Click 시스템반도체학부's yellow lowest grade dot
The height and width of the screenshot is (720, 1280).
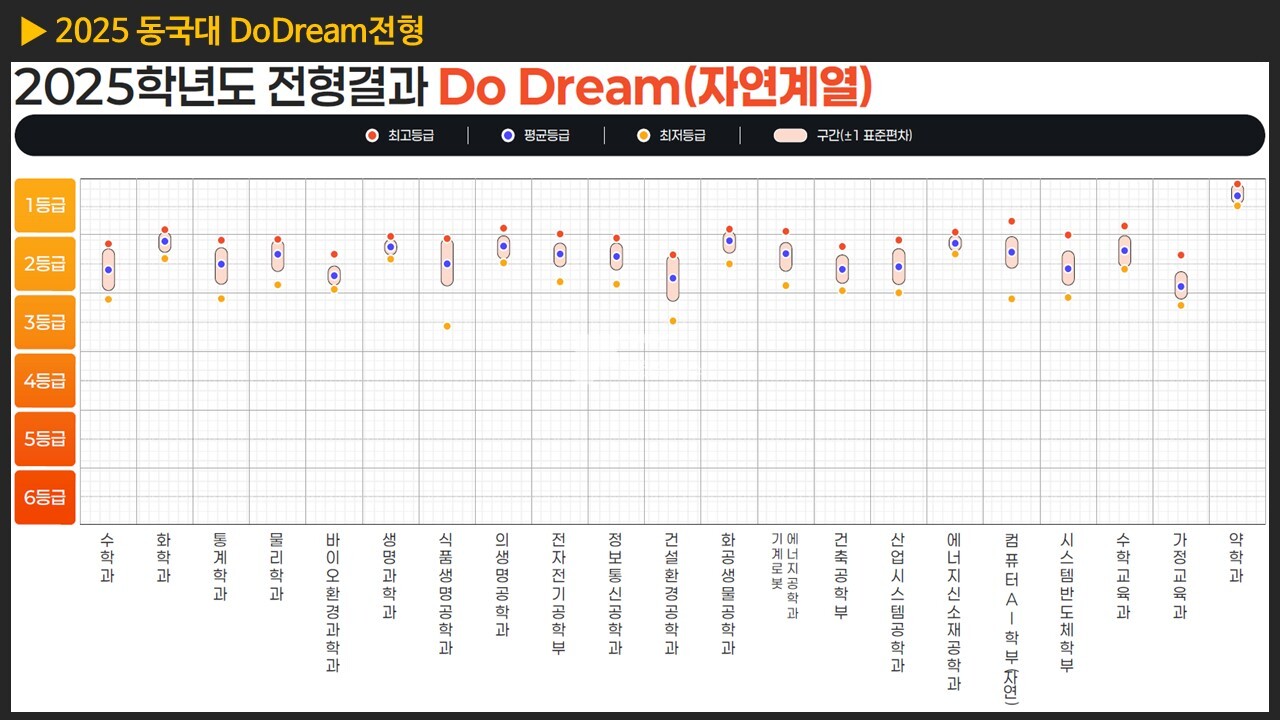[x=1068, y=297]
